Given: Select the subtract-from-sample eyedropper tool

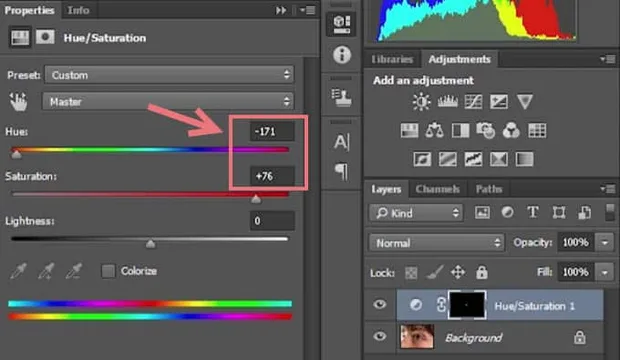Looking at the screenshot, I should pos(74,271).
